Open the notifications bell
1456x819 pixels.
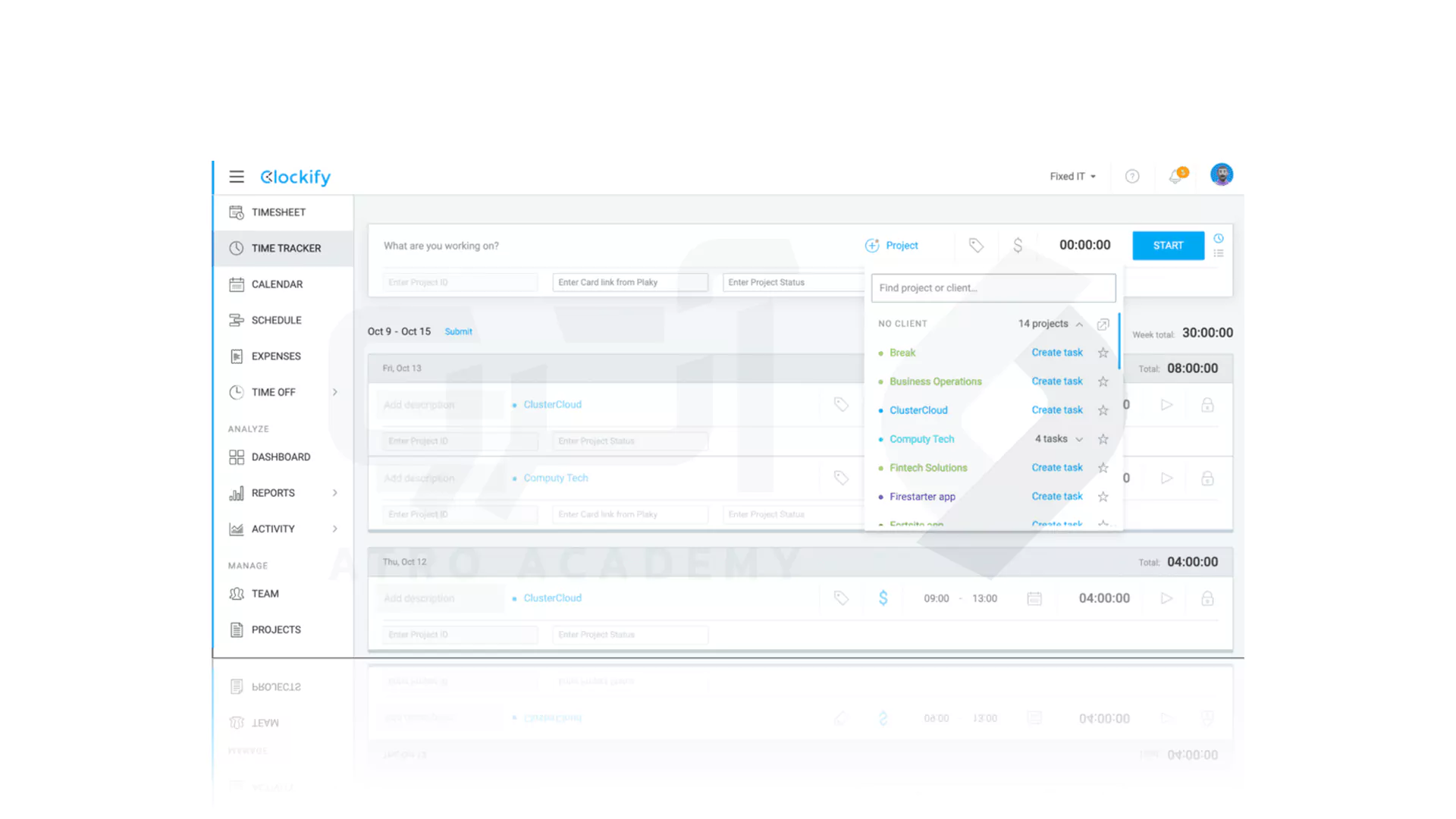pyautogui.click(x=1176, y=176)
